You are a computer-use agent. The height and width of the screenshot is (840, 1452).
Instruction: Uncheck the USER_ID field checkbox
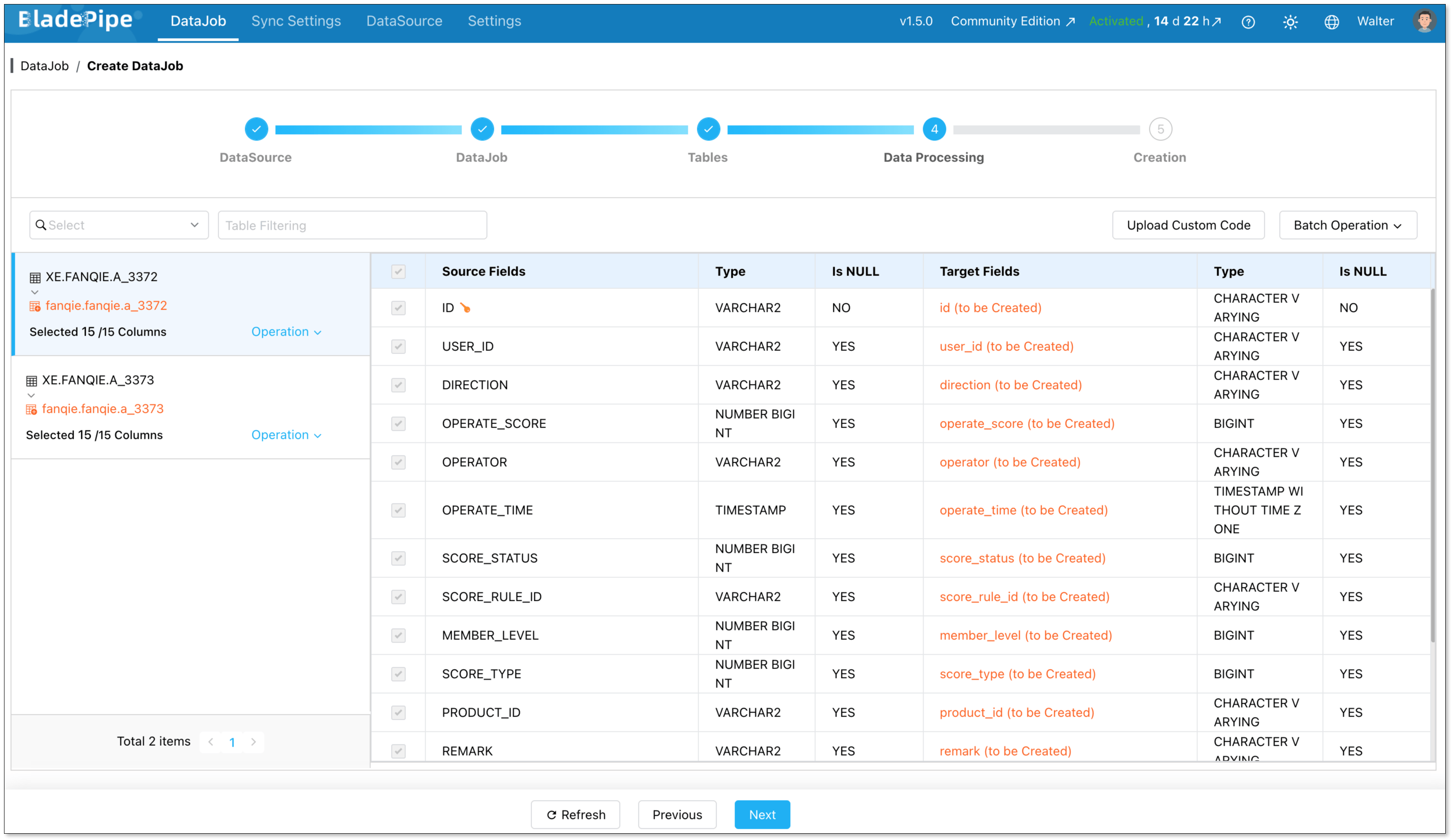tap(398, 346)
